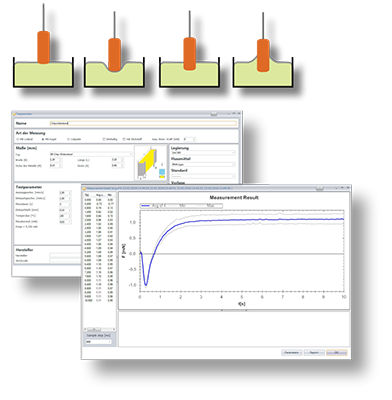Click the Name text field
The image size is (392, 400).
pos(143,123)
